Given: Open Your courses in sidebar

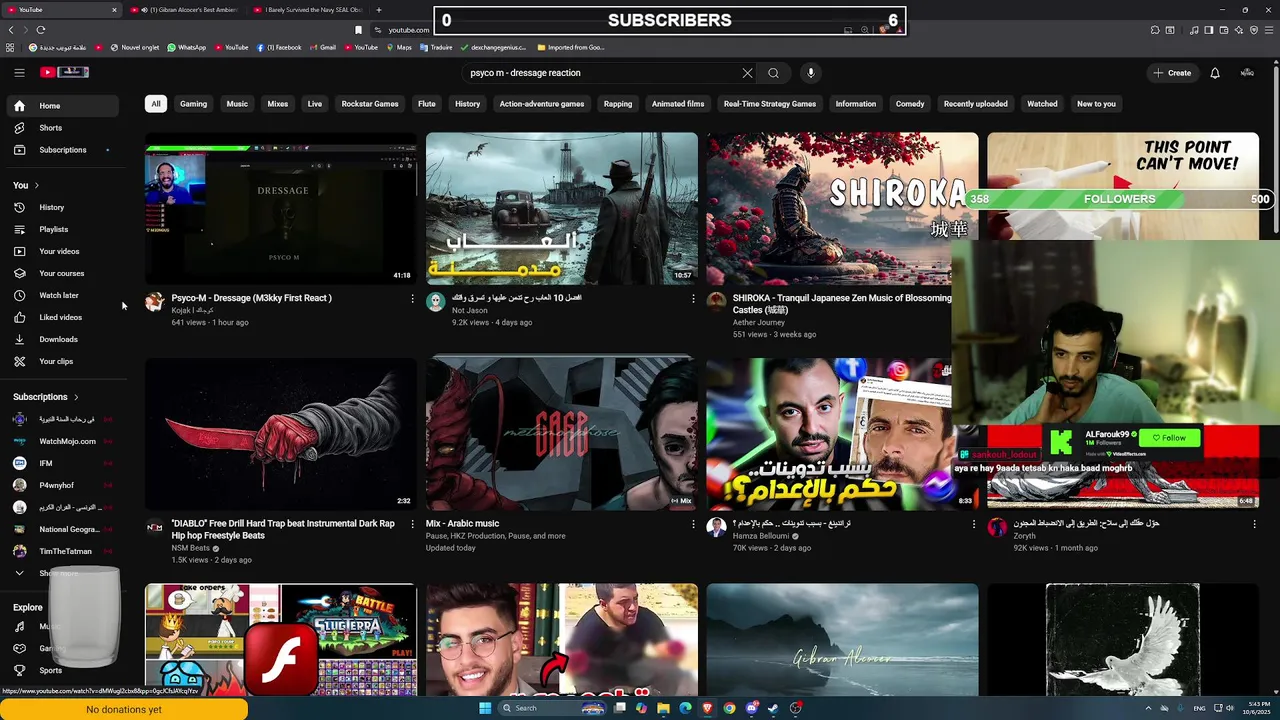Looking at the screenshot, I should [x=60, y=273].
